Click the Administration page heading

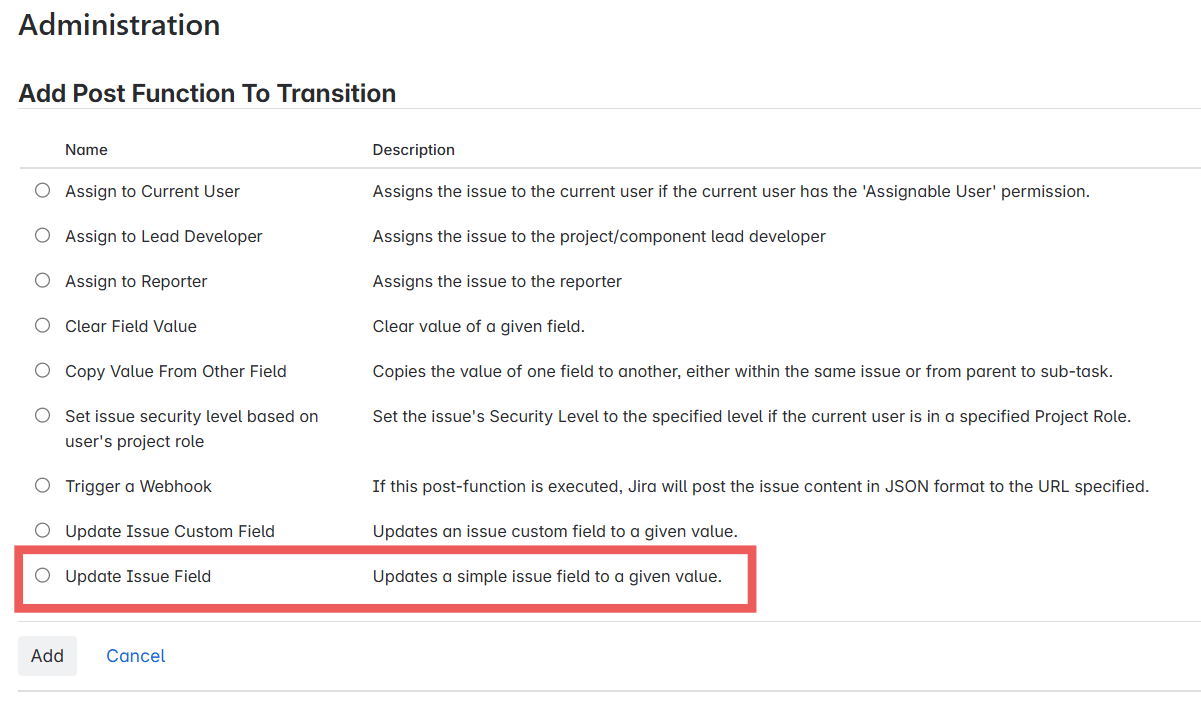coord(119,24)
